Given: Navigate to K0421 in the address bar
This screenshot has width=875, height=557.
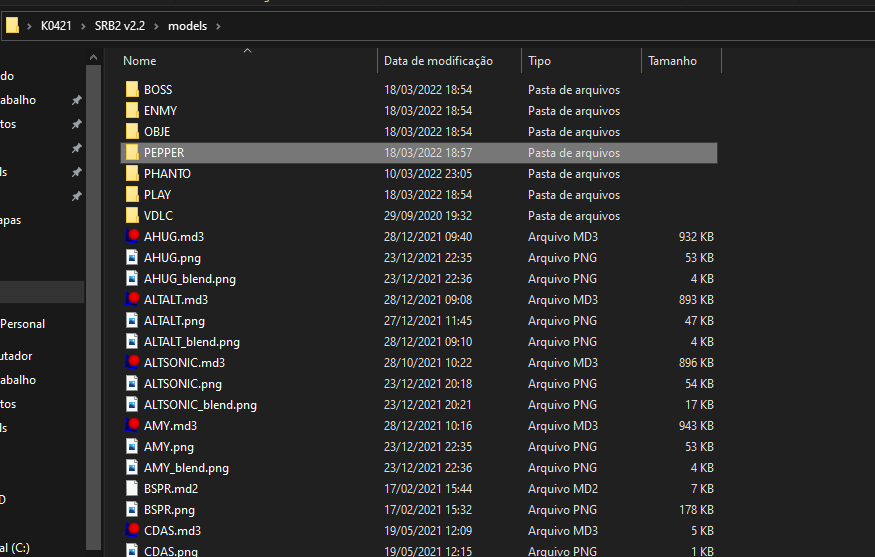Looking at the screenshot, I should pos(56,26).
